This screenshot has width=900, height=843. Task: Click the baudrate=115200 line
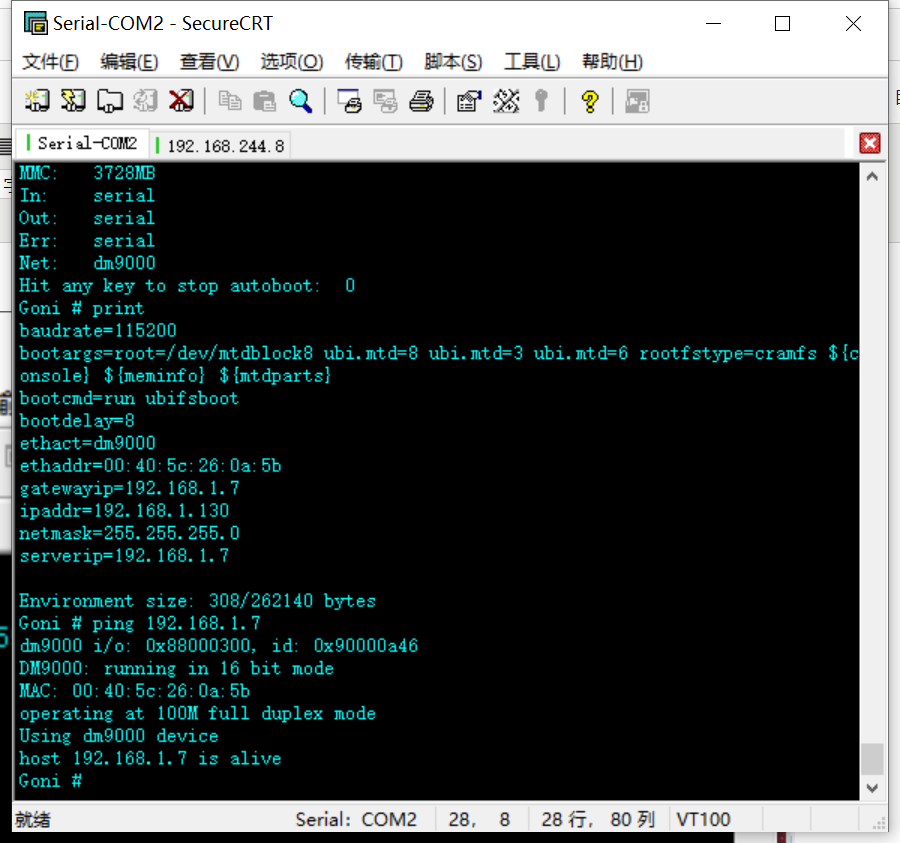[x=98, y=331]
